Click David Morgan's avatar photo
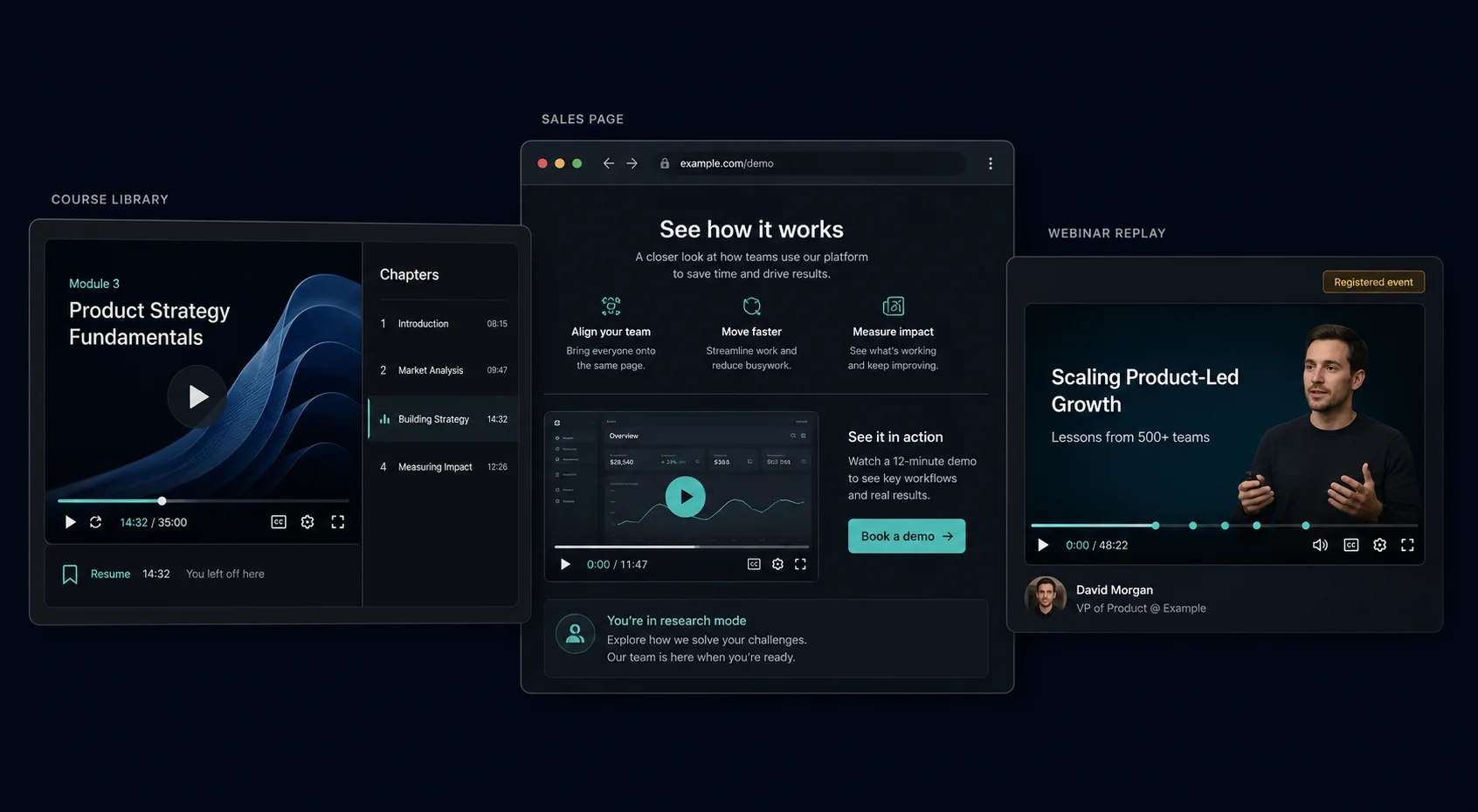This screenshot has width=1478, height=812. [x=1046, y=597]
